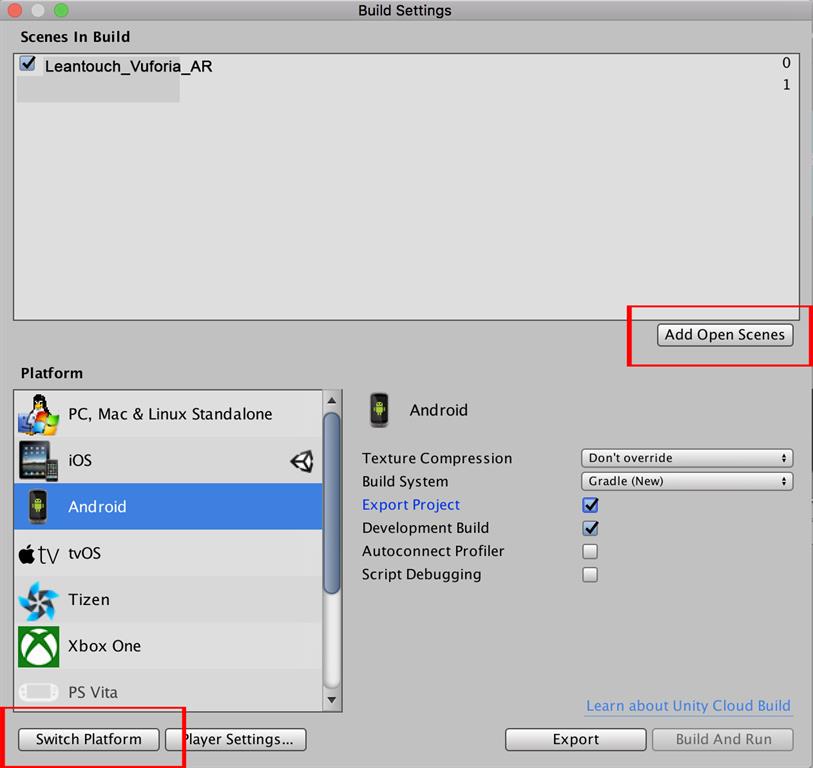Click the PC, Mac & Linux Standalone platform icon
The width and height of the screenshot is (813, 768).
tap(38, 414)
